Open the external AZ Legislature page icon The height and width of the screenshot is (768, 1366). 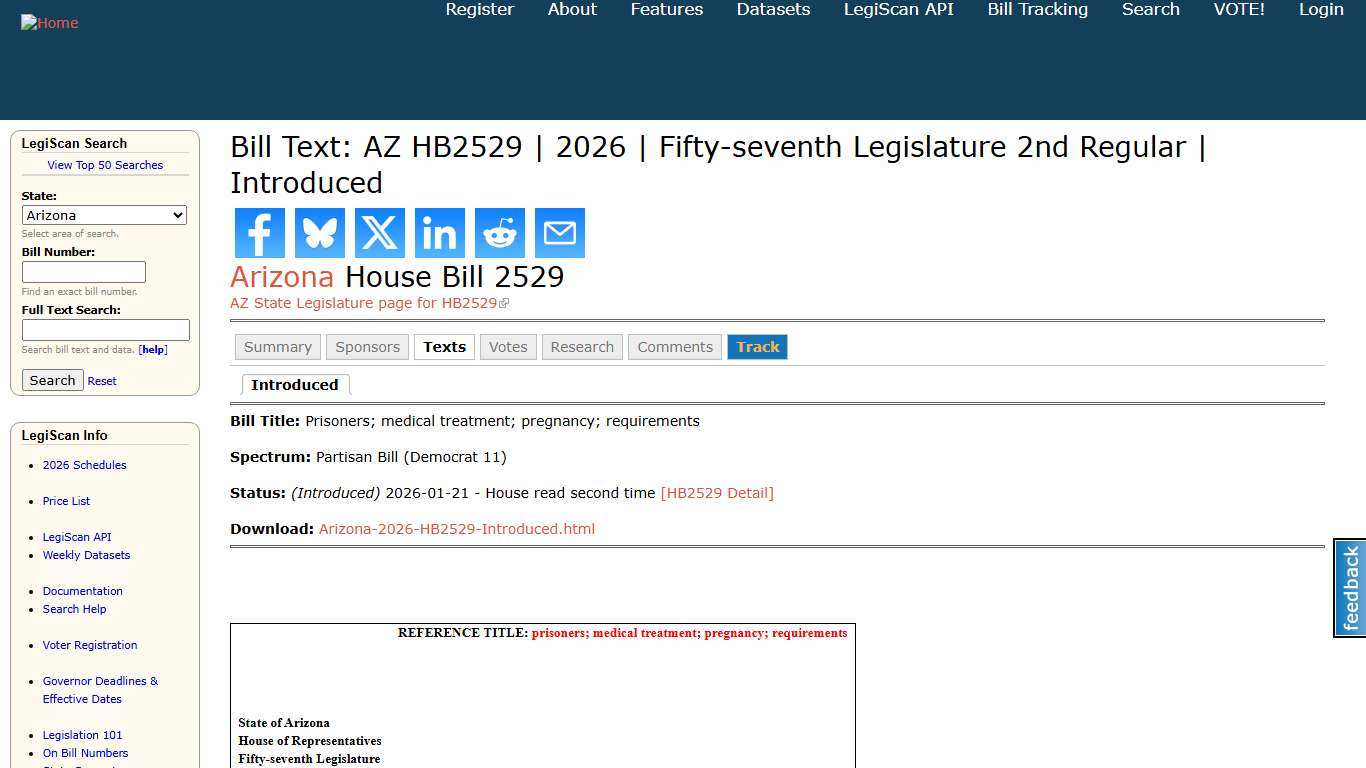pos(505,302)
